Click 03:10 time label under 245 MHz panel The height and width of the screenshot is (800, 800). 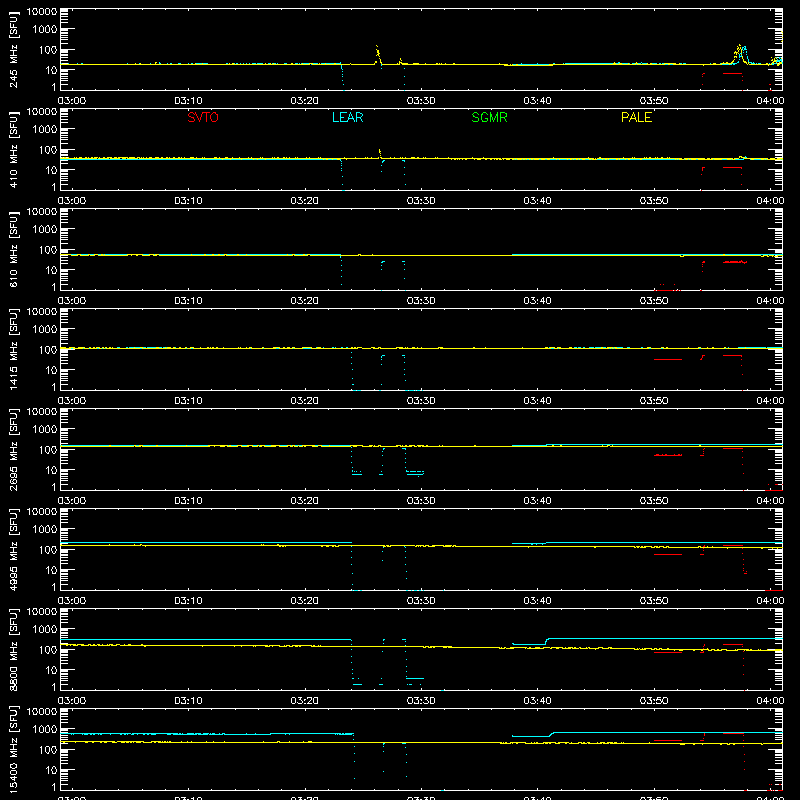pyautogui.click(x=188, y=101)
